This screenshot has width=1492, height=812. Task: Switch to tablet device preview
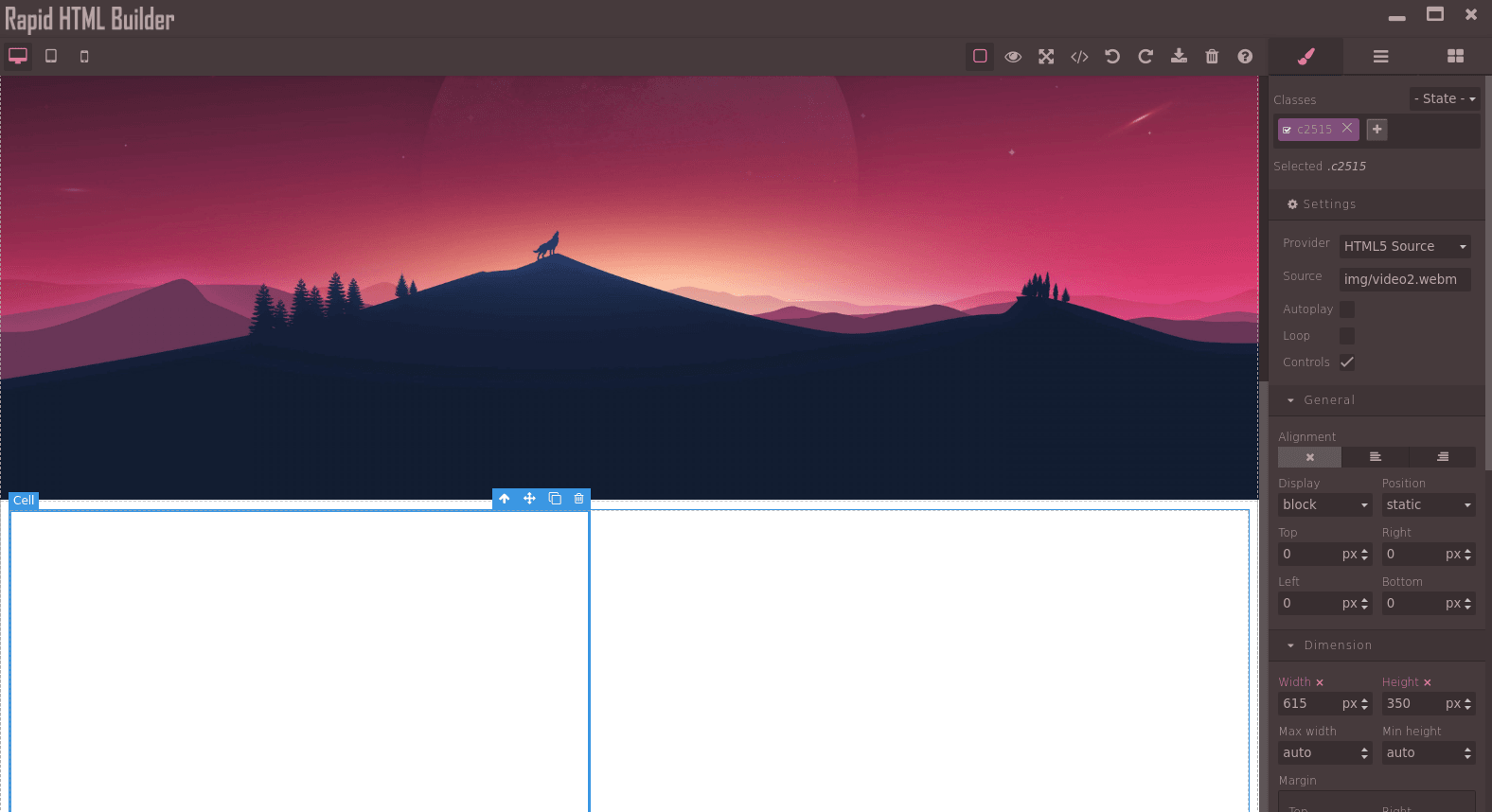pos(51,57)
